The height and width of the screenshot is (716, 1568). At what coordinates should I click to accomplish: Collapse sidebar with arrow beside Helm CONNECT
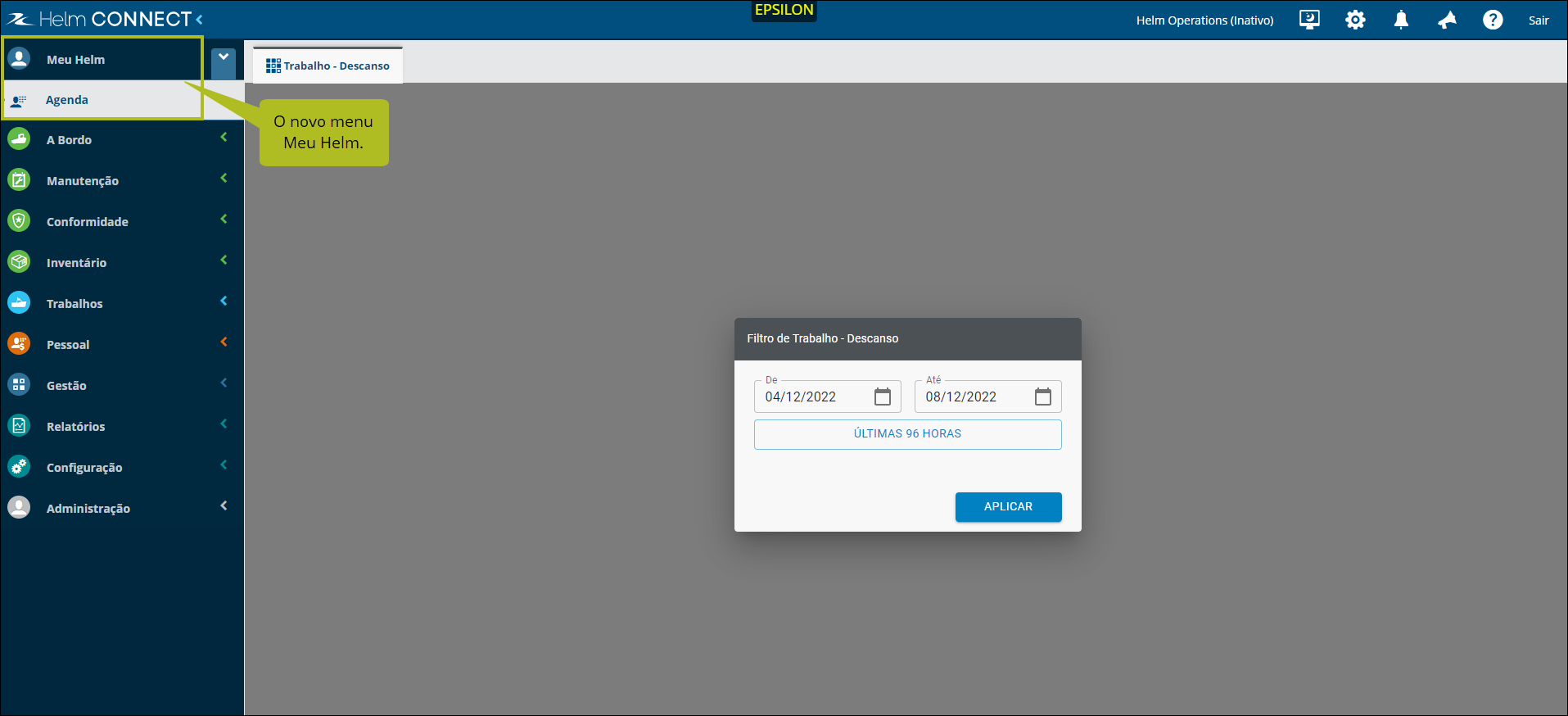(x=200, y=19)
